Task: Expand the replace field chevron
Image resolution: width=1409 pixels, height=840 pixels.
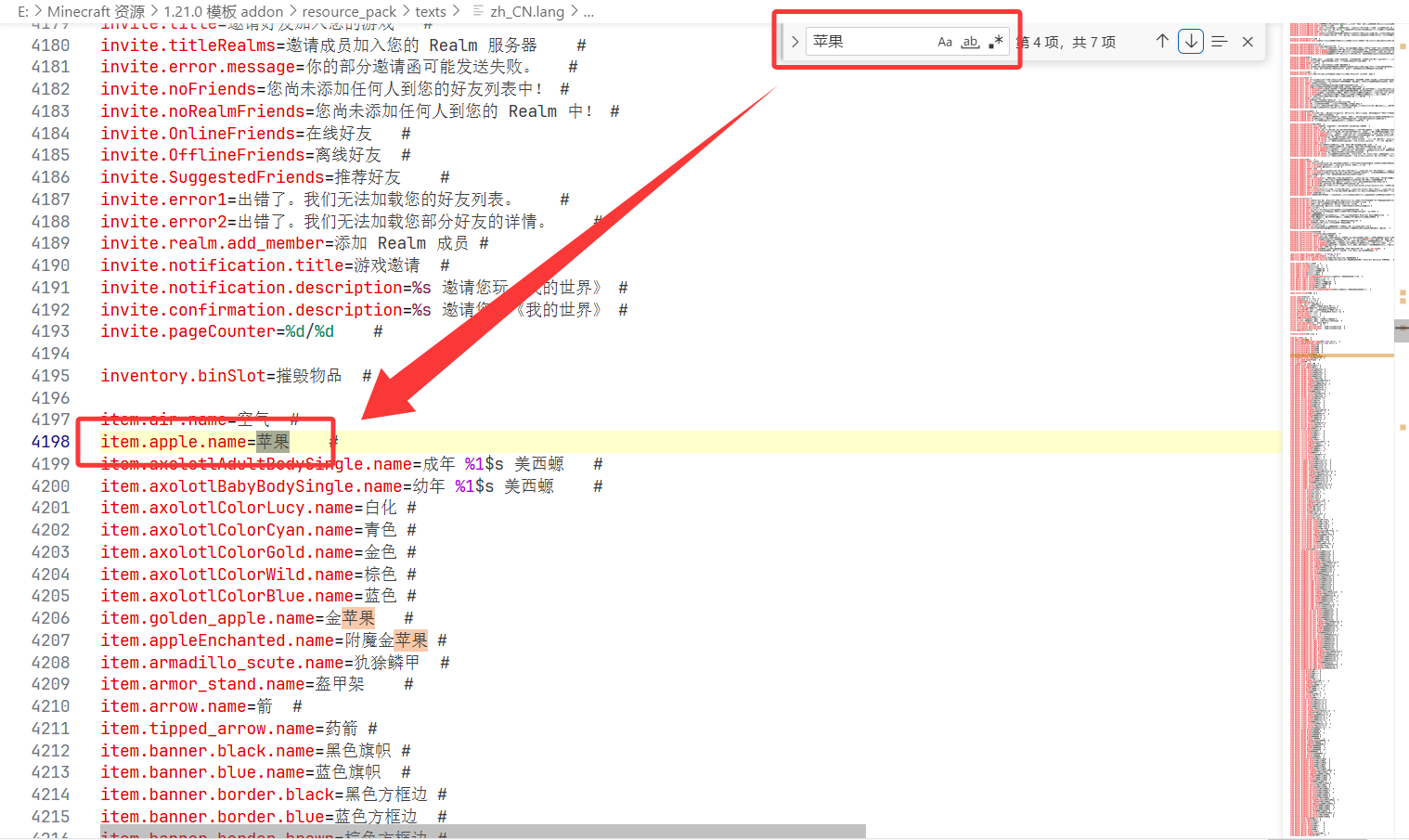Action: pyautogui.click(x=795, y=42)
